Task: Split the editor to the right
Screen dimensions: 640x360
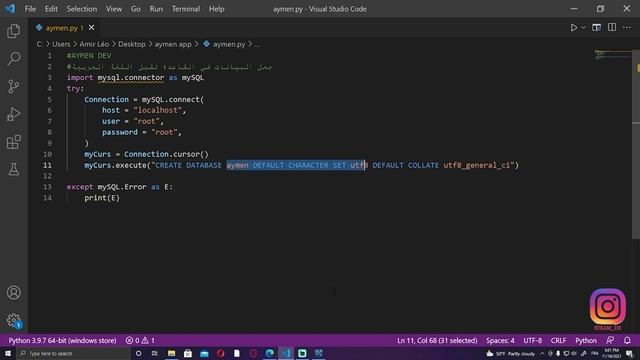Action: pos(611,28)
